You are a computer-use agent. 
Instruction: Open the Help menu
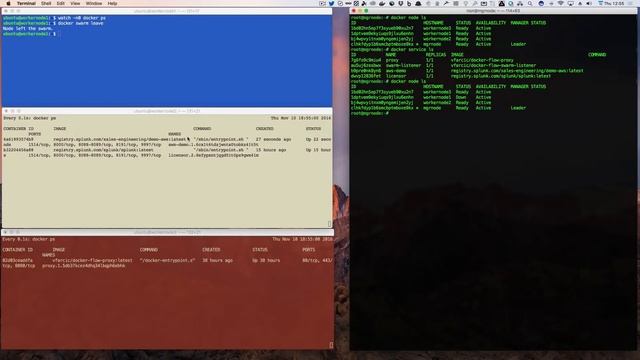click(x=112, y=3)
